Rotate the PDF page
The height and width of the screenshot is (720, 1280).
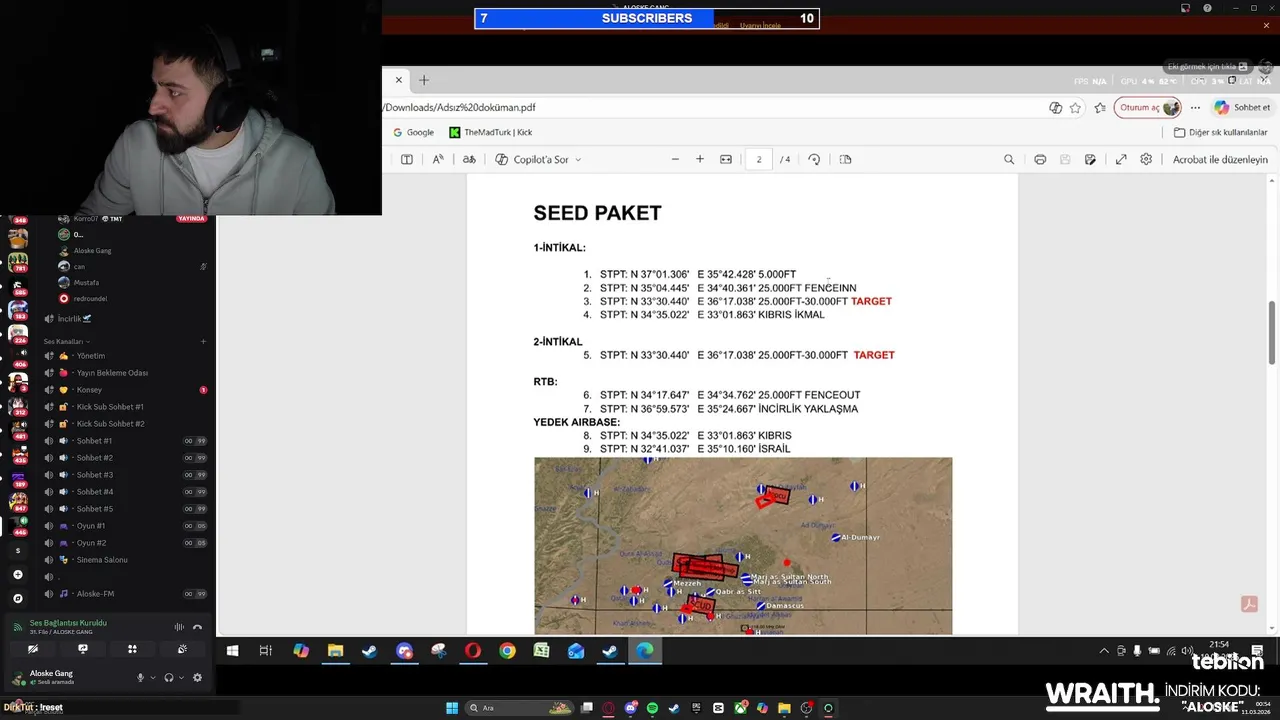pos(814,159)
